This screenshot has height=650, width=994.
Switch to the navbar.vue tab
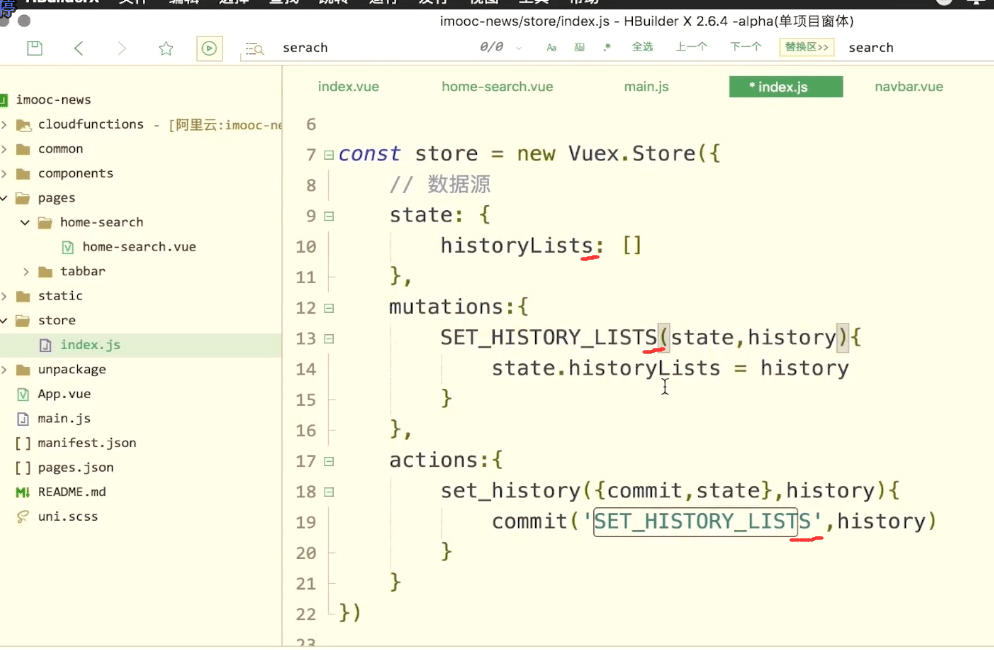click(x=908, y=87)
